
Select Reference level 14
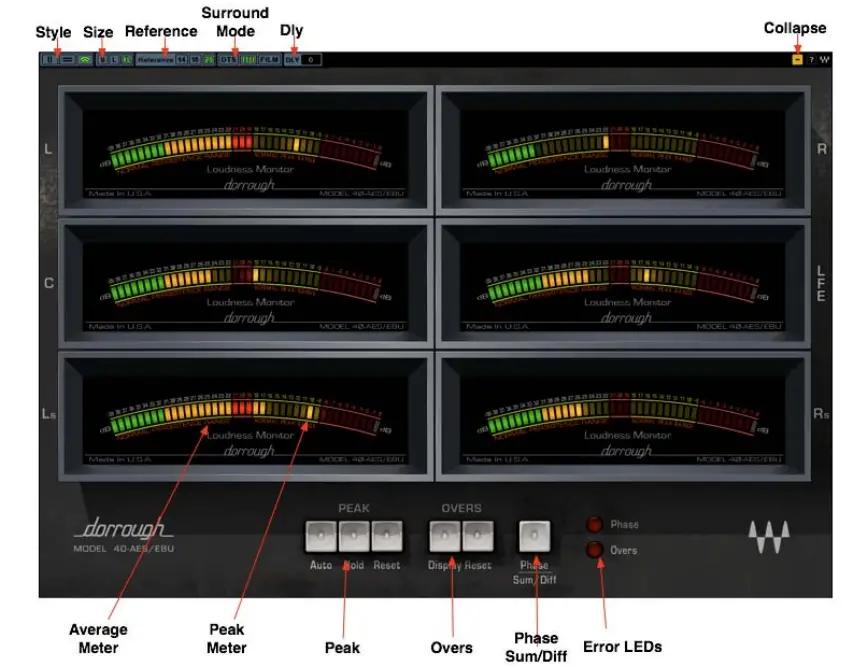182,62
